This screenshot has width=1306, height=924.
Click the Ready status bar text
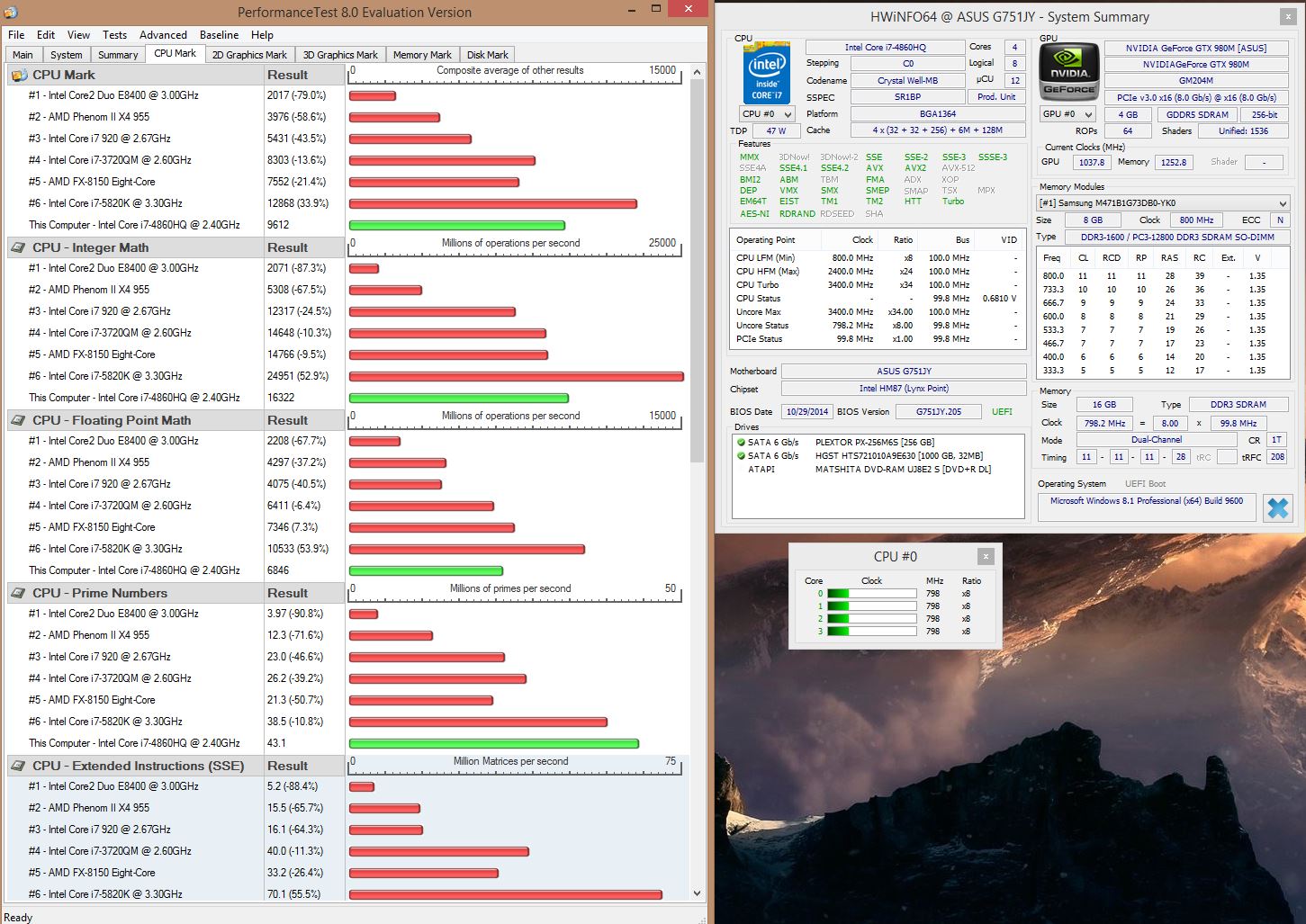point(18,918)
